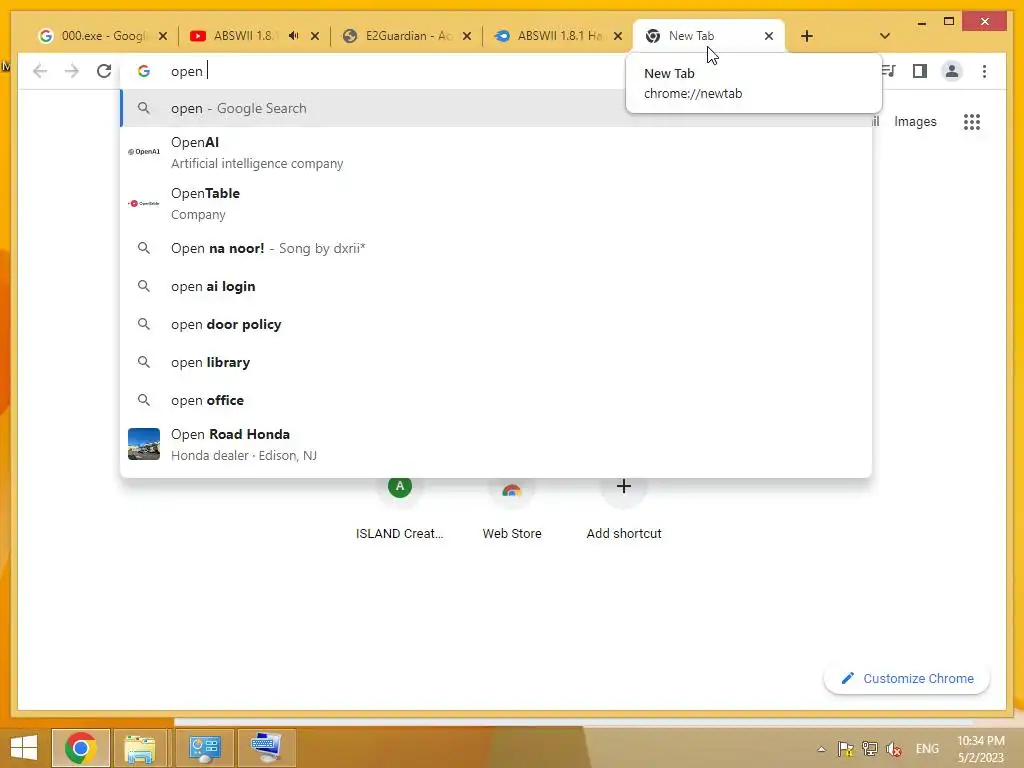Show hidden tray icons arrow
The height and width of the screenshot is (768, 1024).
[x=822, y=748]
